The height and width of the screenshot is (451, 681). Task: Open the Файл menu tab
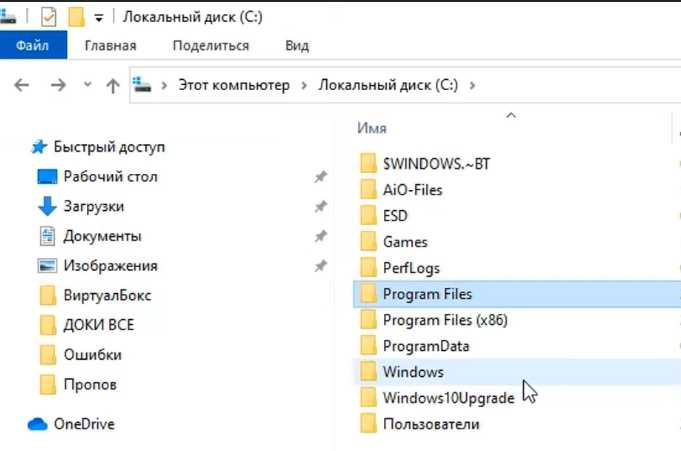(33, 45)
